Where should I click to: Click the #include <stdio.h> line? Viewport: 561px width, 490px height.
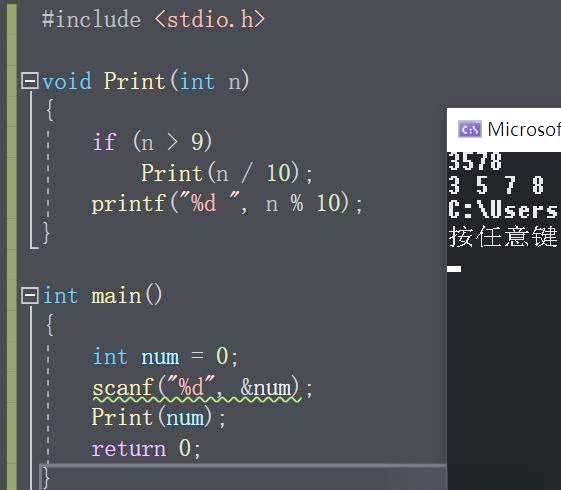tap(153, 19)
